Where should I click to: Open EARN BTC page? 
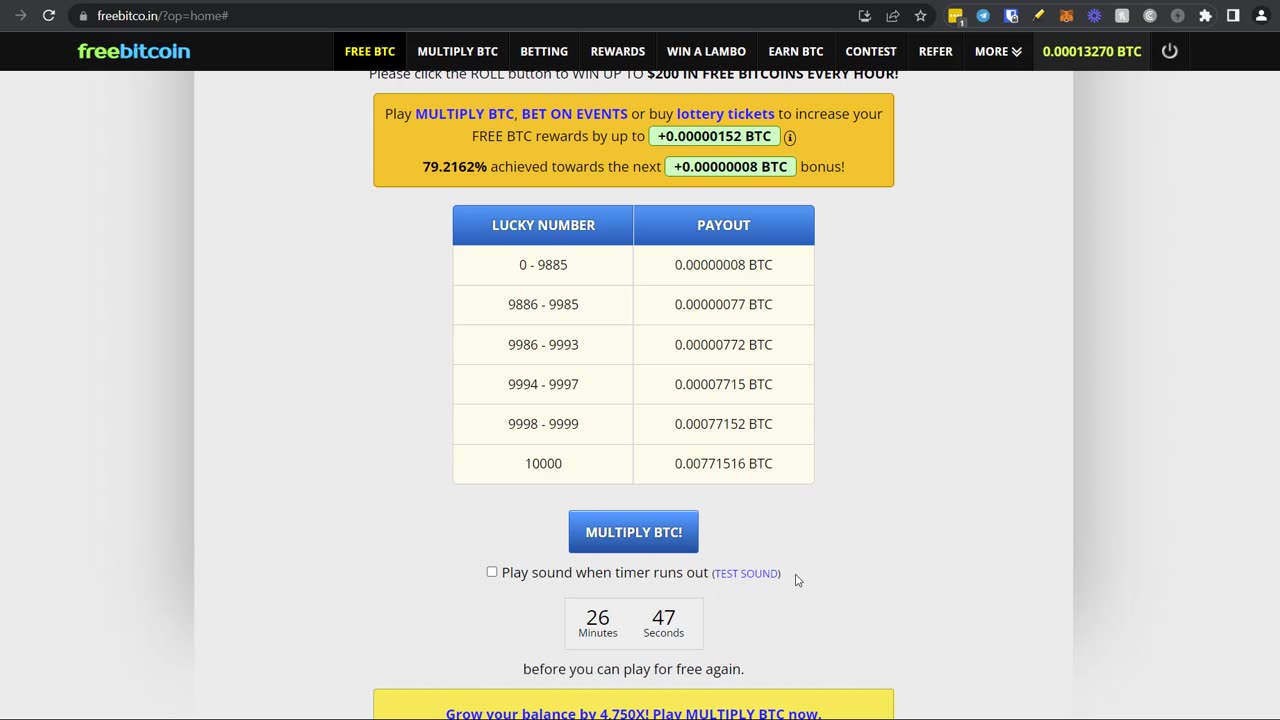796,51
